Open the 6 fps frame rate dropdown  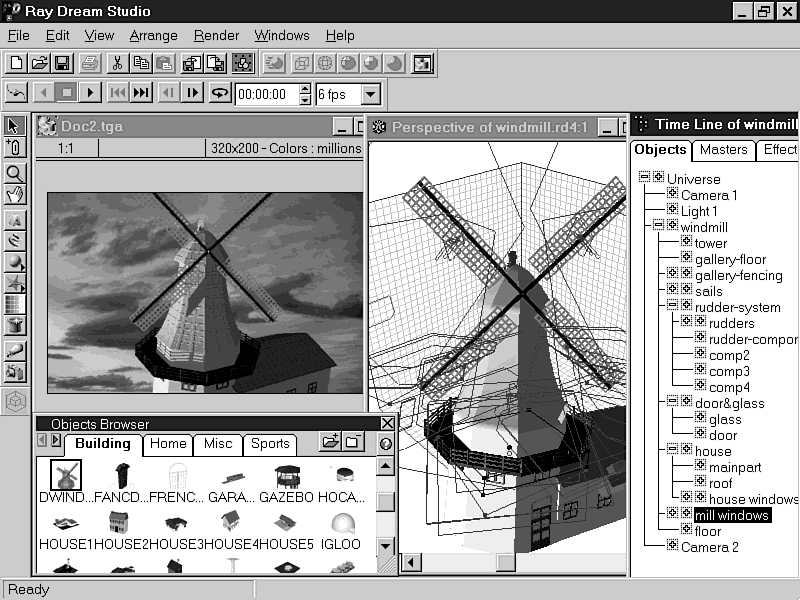pyautogui.click(x=370, y=95)
